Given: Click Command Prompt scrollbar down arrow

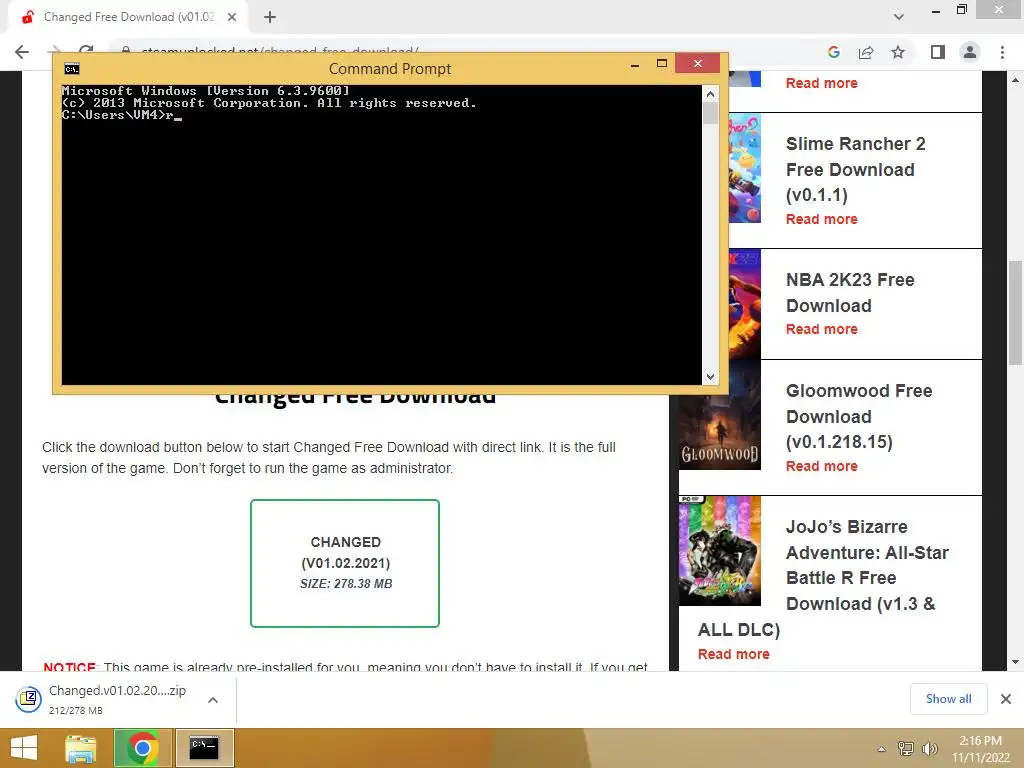Looking at the screenshot, I should tap(711, 377).
